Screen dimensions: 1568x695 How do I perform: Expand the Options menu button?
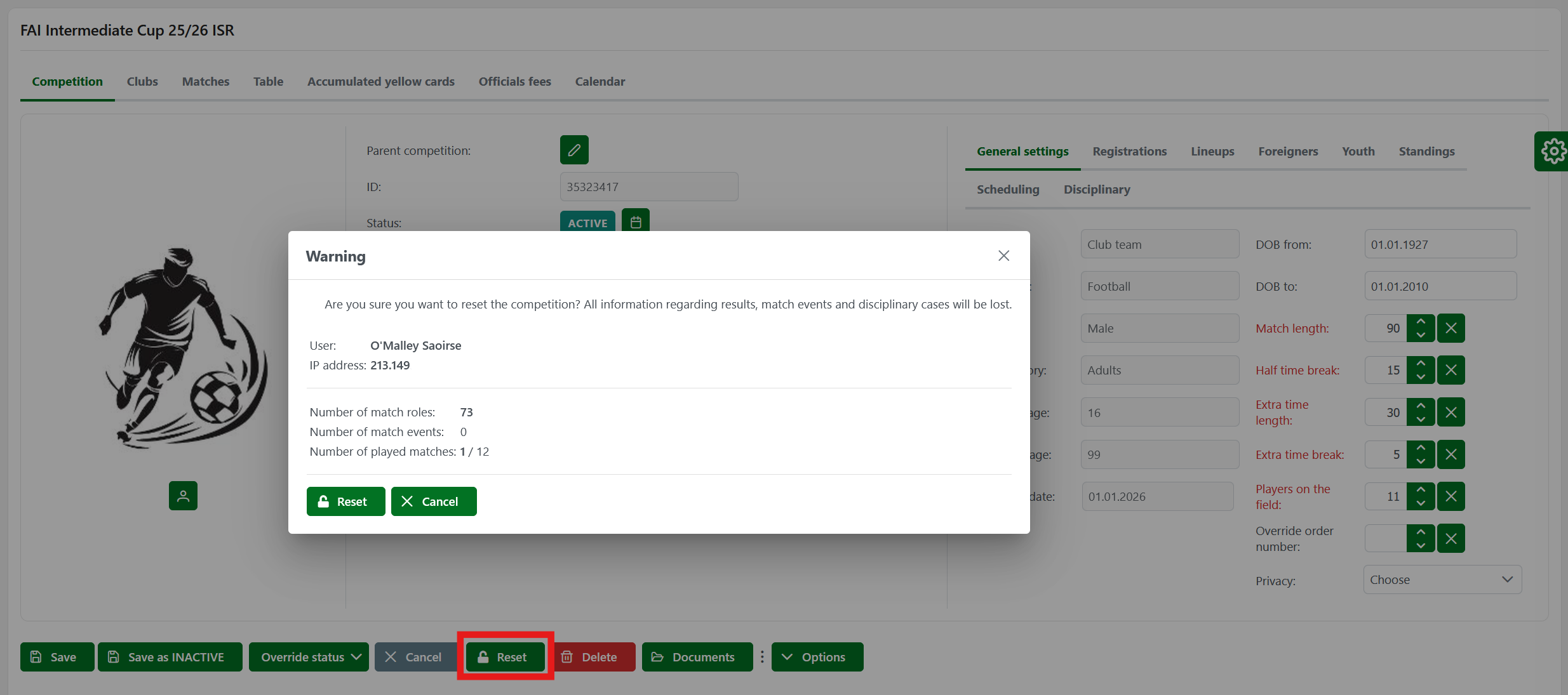click(x=817, y=657)
